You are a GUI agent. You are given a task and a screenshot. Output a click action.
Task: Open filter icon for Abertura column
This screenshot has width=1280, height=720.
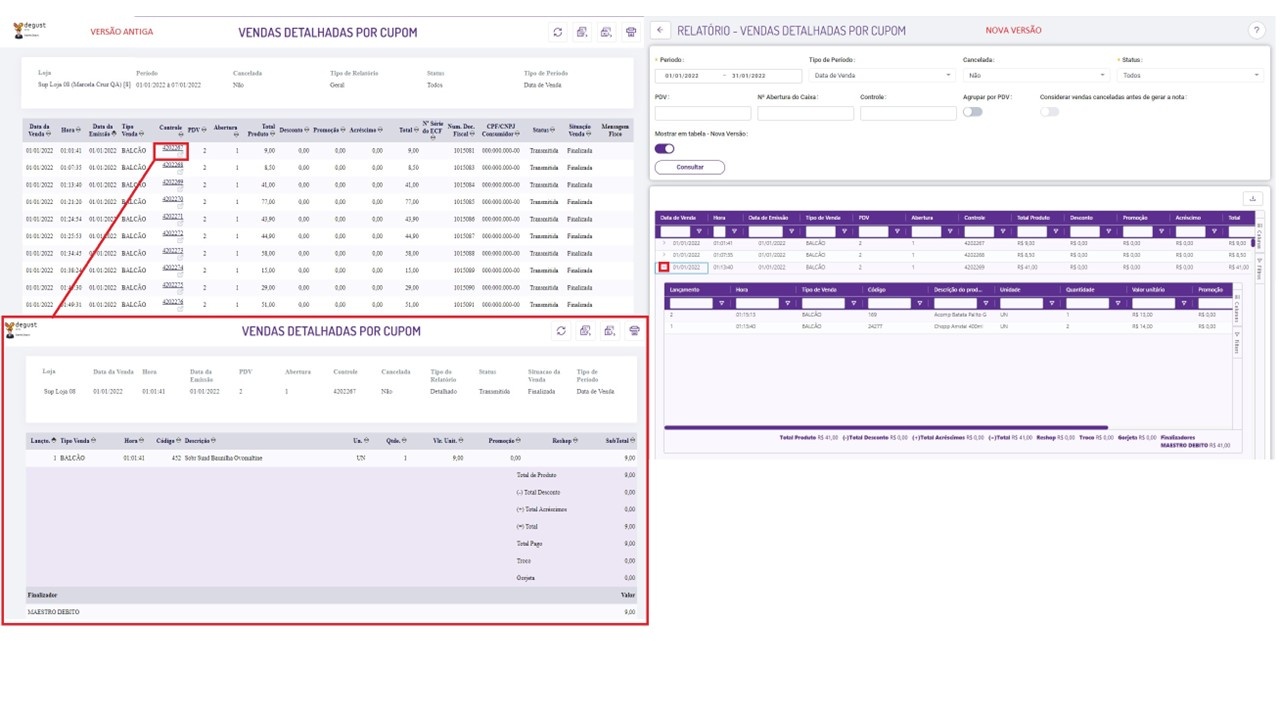949,232
